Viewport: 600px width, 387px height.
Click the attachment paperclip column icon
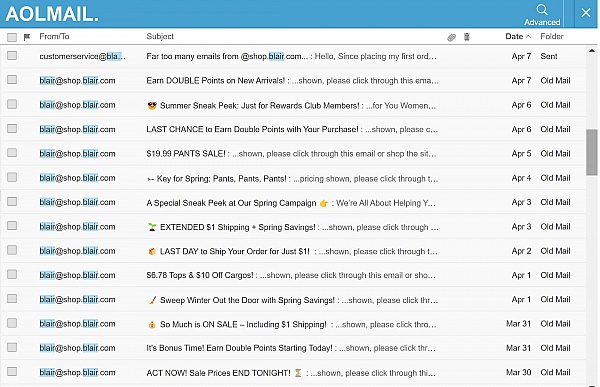click(x=452, y=37)
